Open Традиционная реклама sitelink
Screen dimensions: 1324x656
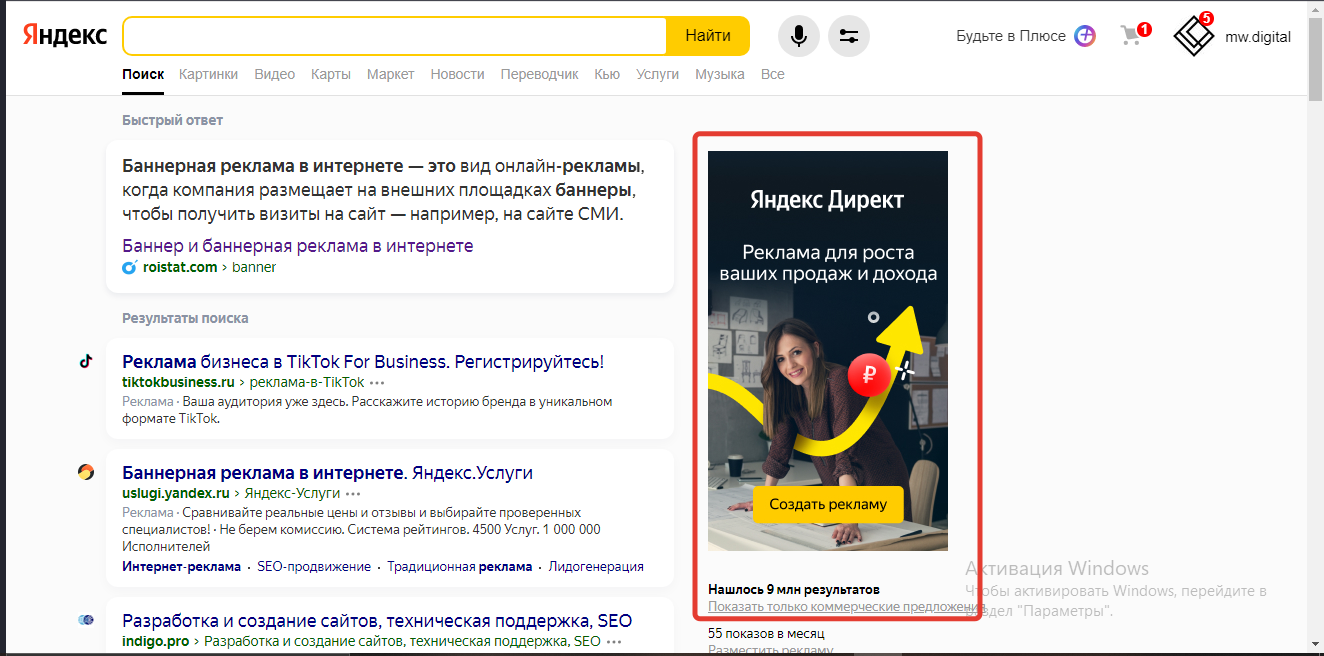point(460,566)
